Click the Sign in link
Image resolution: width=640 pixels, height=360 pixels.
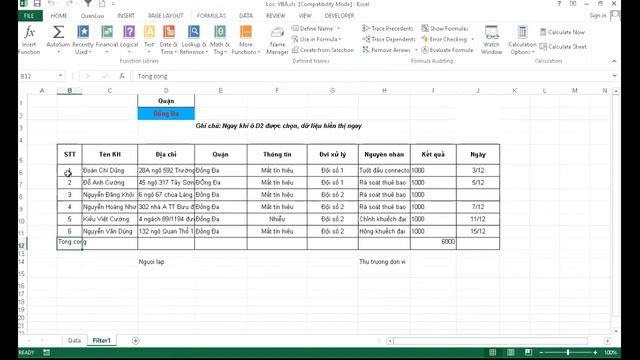[x=598, y=16]
